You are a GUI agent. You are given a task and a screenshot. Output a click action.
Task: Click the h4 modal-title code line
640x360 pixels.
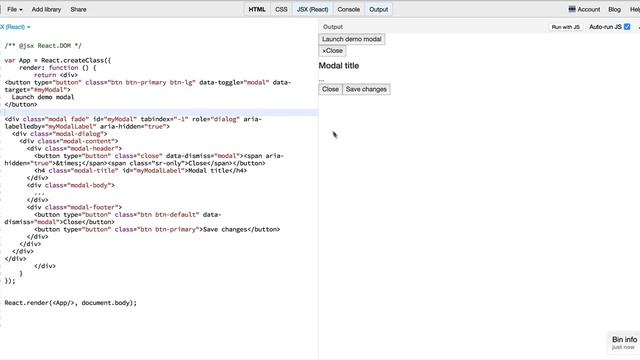pyautogui.click(x=140, y=171)
